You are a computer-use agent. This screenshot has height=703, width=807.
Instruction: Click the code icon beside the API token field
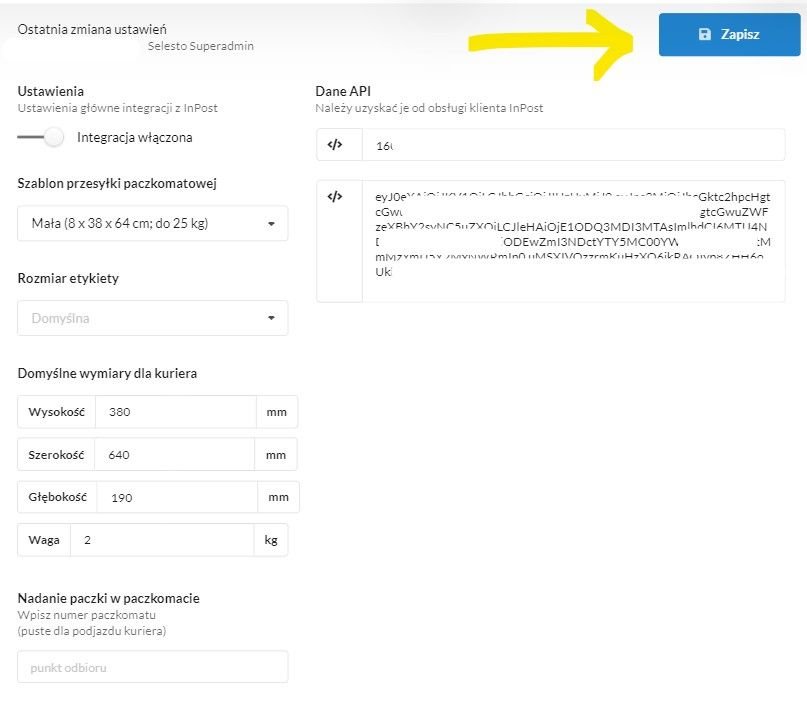[335, 196]
